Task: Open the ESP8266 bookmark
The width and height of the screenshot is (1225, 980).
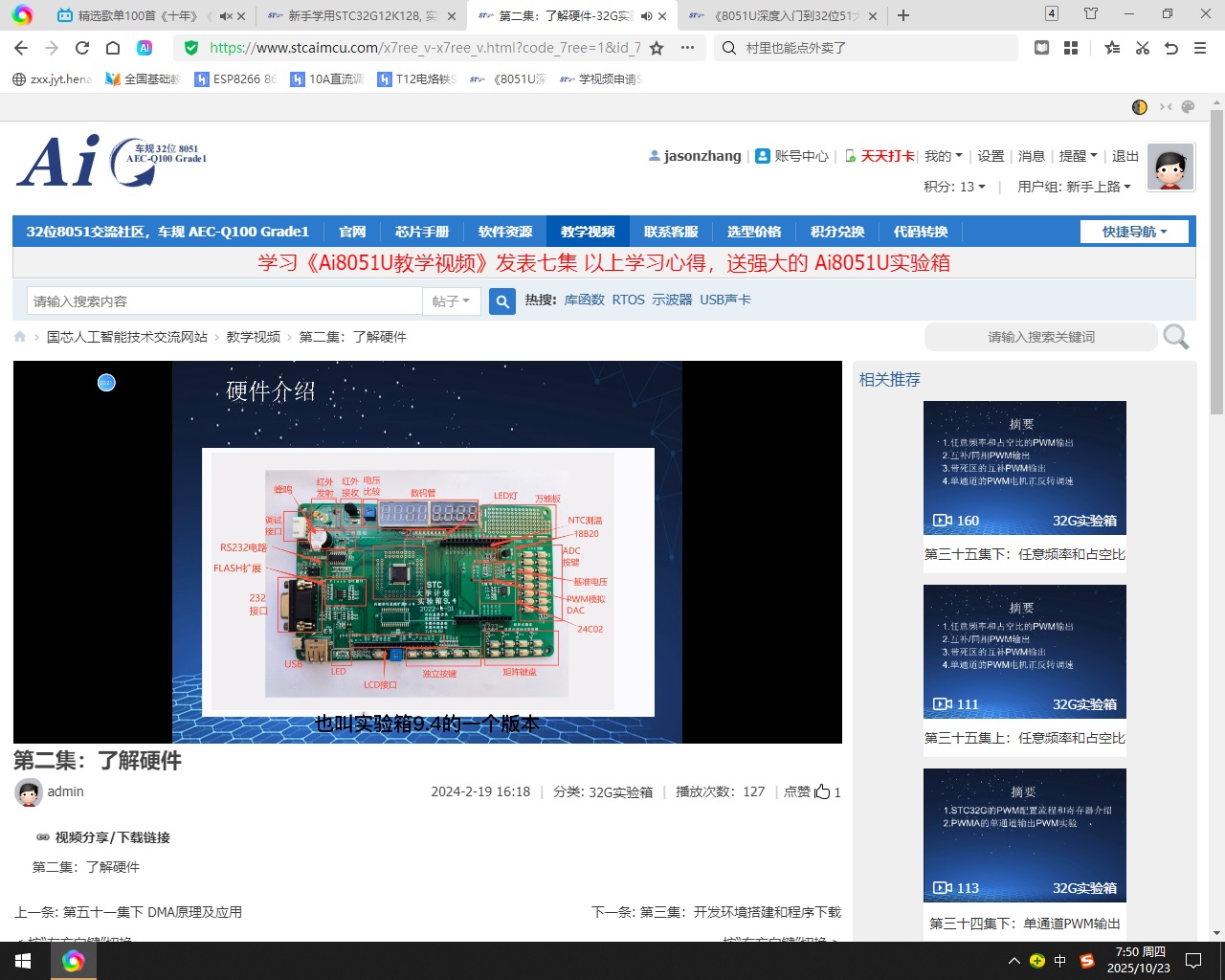Action: pyautogui.click(x=235, y=79)
